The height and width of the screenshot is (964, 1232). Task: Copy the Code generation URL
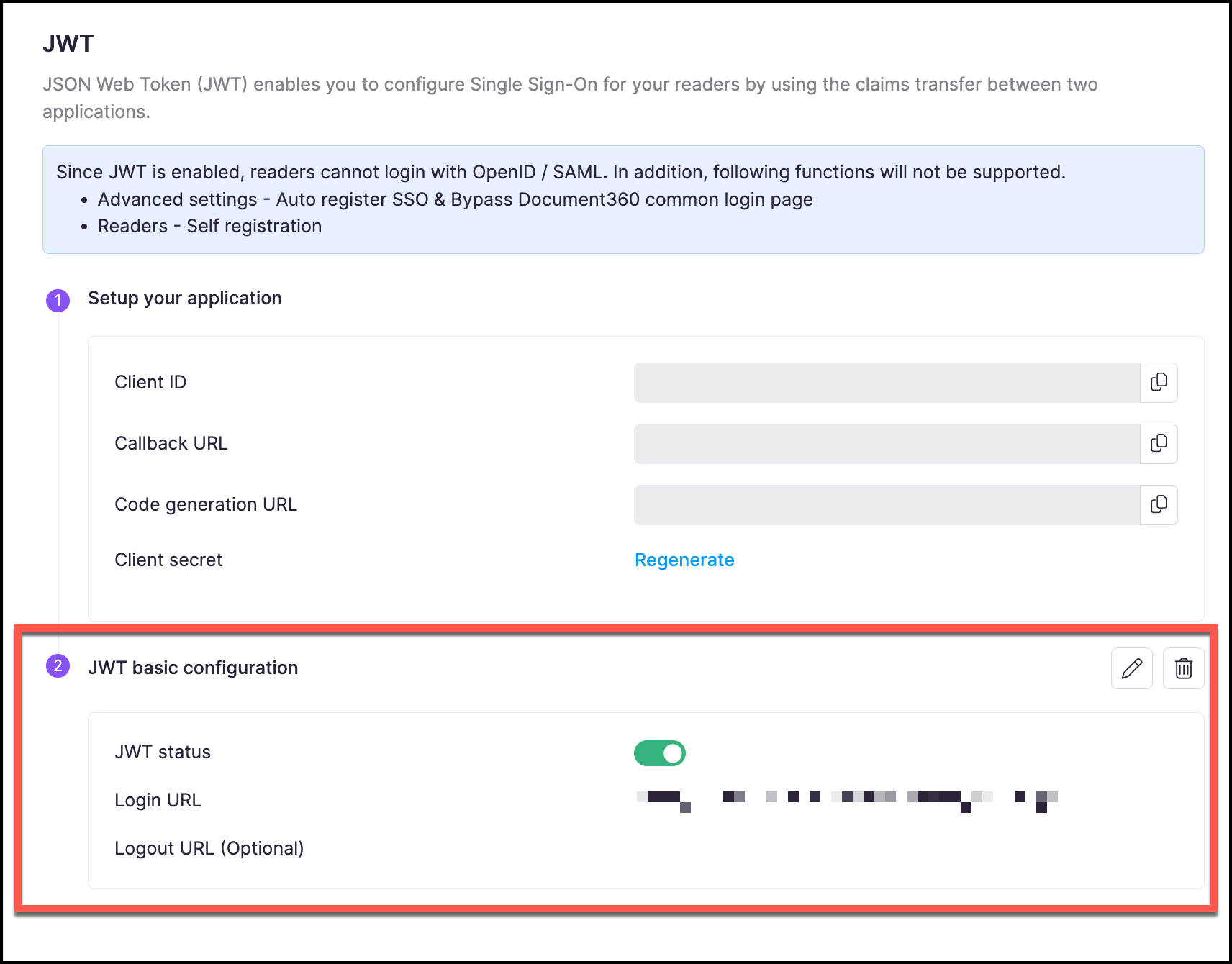[x=1159, y=504]
